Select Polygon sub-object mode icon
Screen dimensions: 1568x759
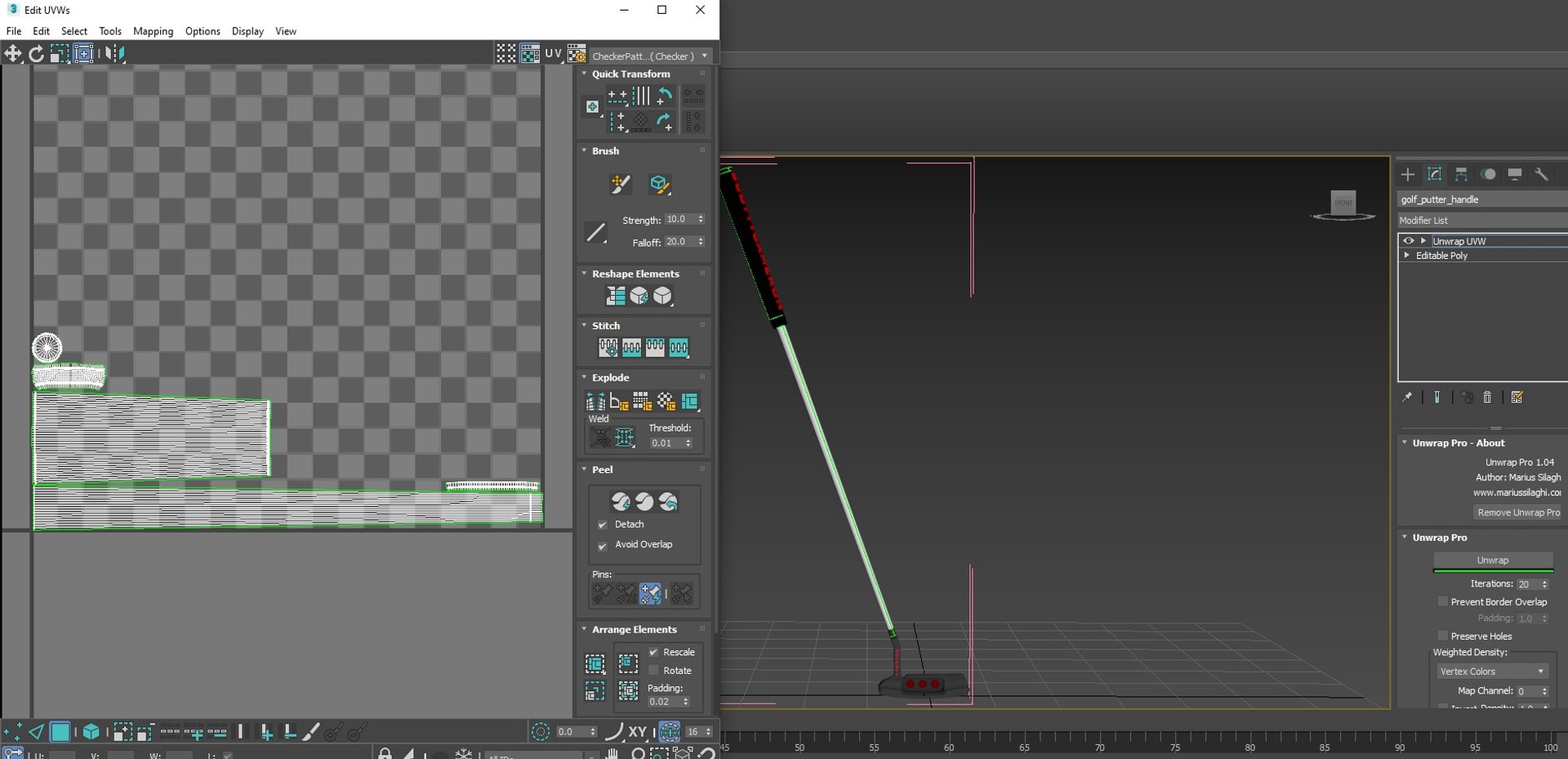[x=60, y=732]
